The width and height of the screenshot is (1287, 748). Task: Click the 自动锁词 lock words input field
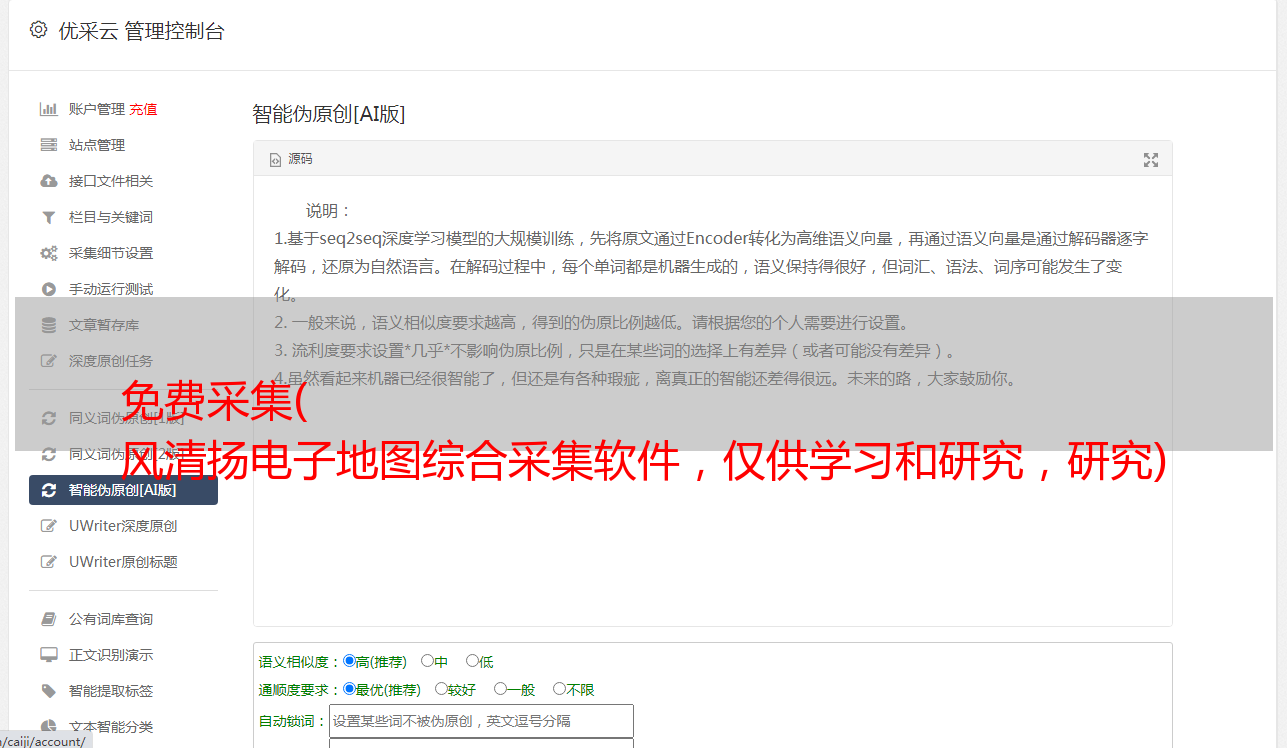tap(481, 721)
